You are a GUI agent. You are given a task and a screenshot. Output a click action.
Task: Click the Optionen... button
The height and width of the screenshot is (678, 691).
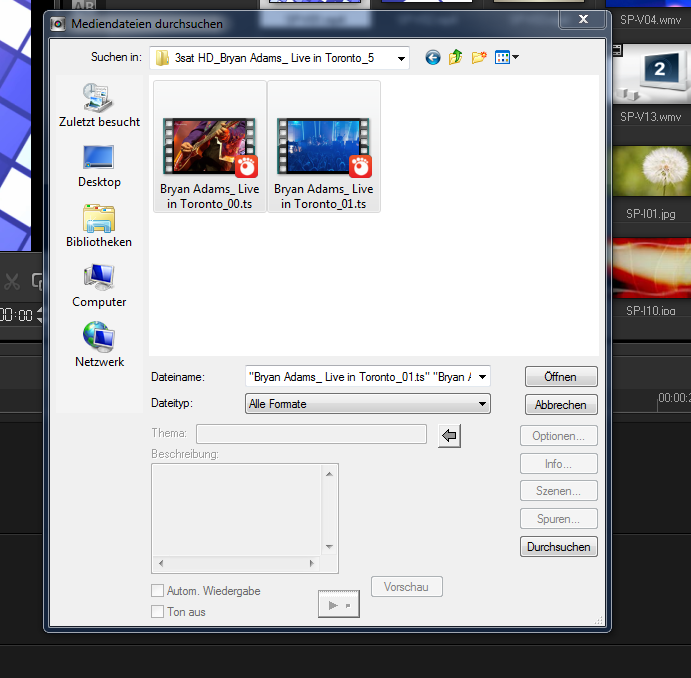(559, 436)
